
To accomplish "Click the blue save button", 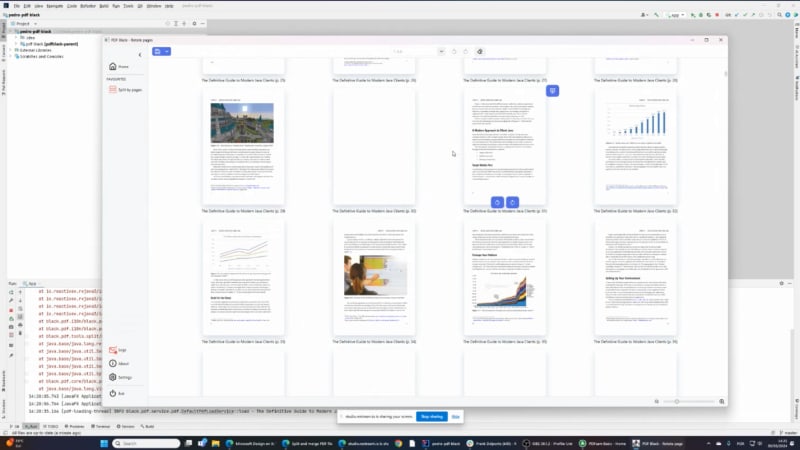I will click(x=157, y=51).
